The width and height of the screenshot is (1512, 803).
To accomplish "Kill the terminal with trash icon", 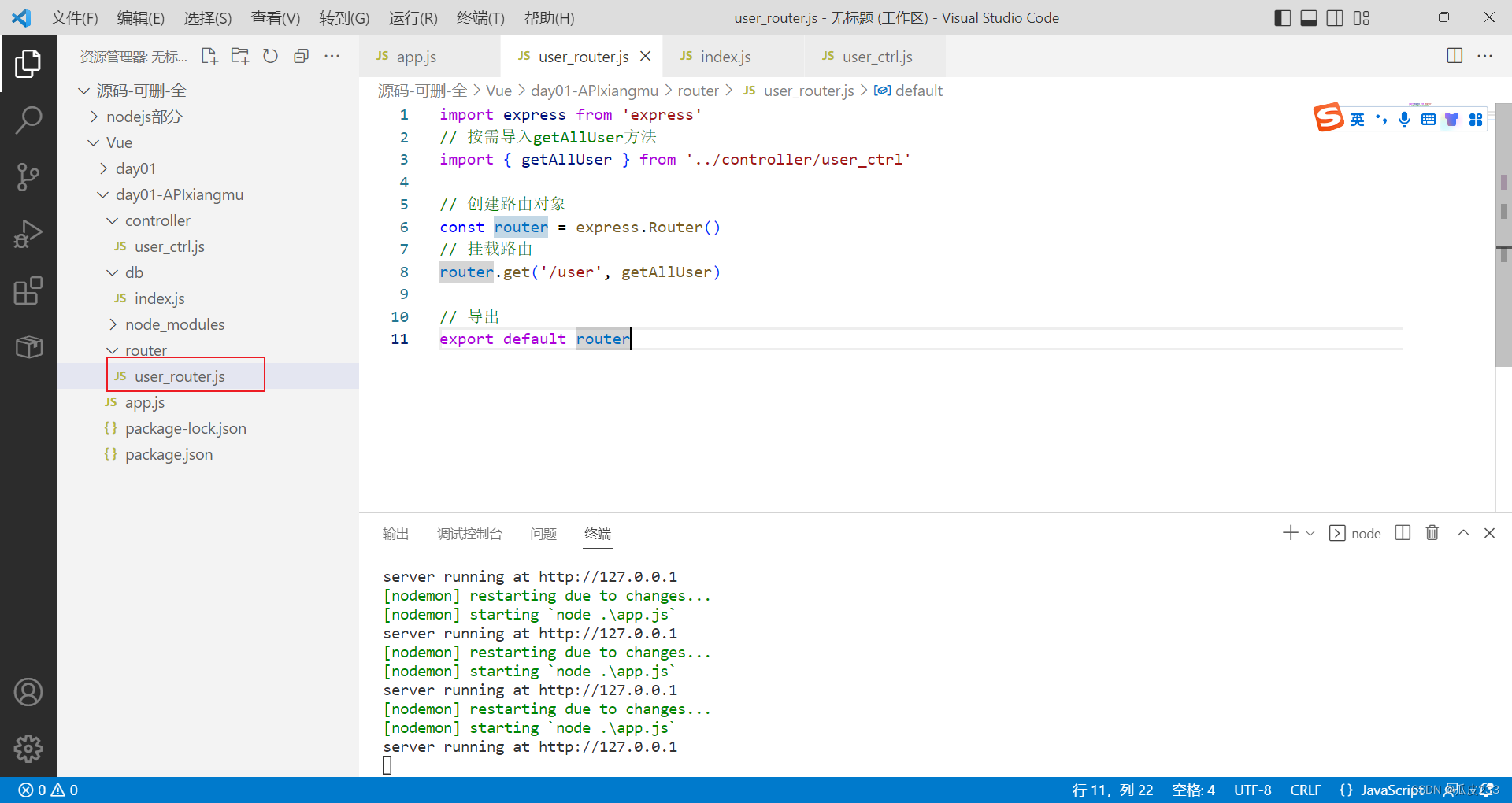I will click(x=1432, y=533).
